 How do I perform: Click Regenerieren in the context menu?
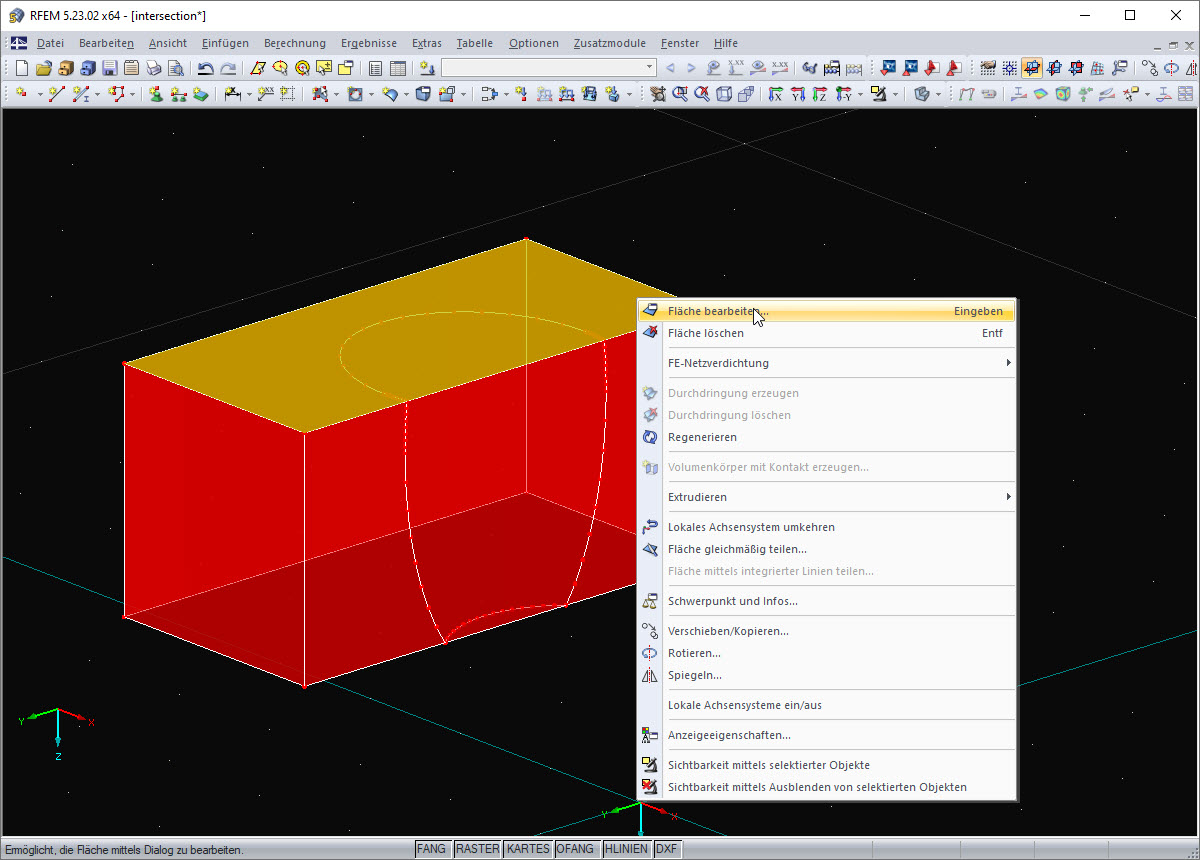702,437
